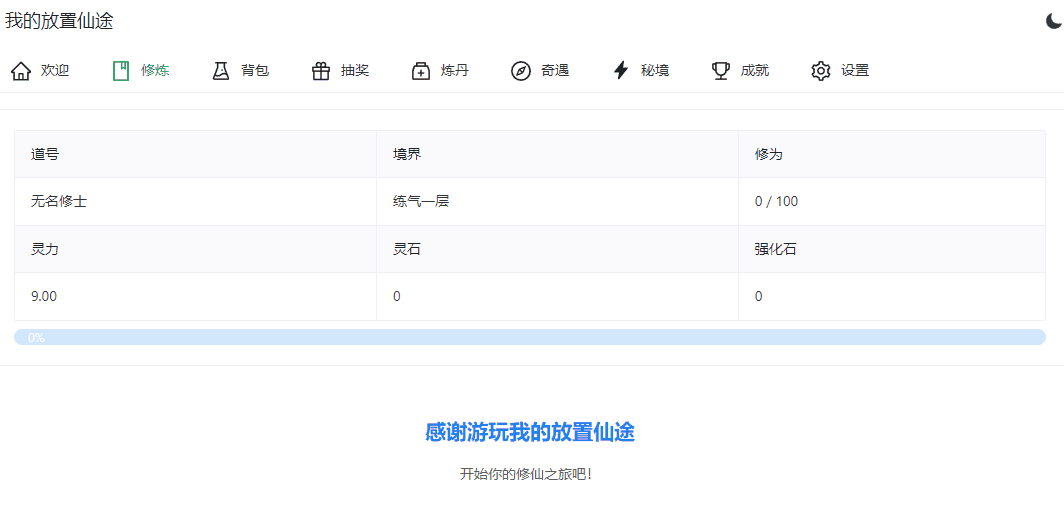Image resolution: width=1064 pixels, height=512 pixels.
Task: Select the 无名修士 name cell
Action: [59, 201]
